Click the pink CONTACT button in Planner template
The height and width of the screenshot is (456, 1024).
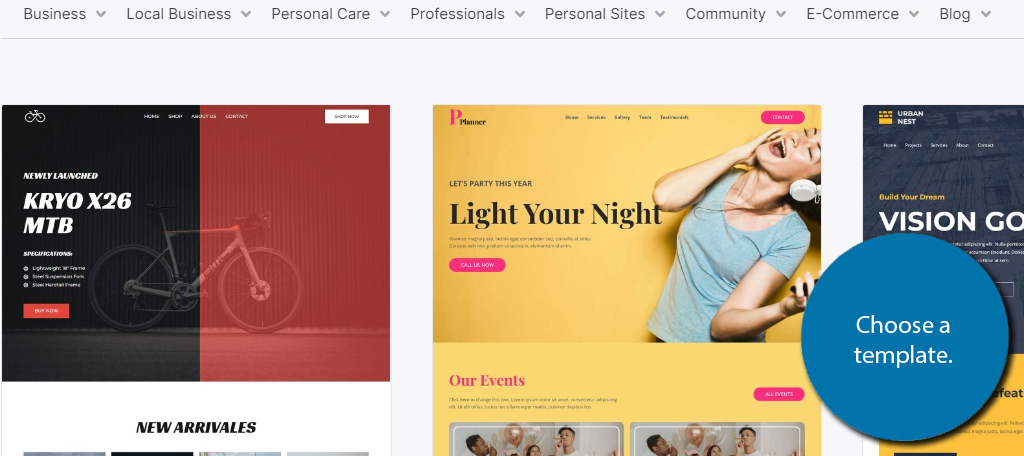pos(782,118)
